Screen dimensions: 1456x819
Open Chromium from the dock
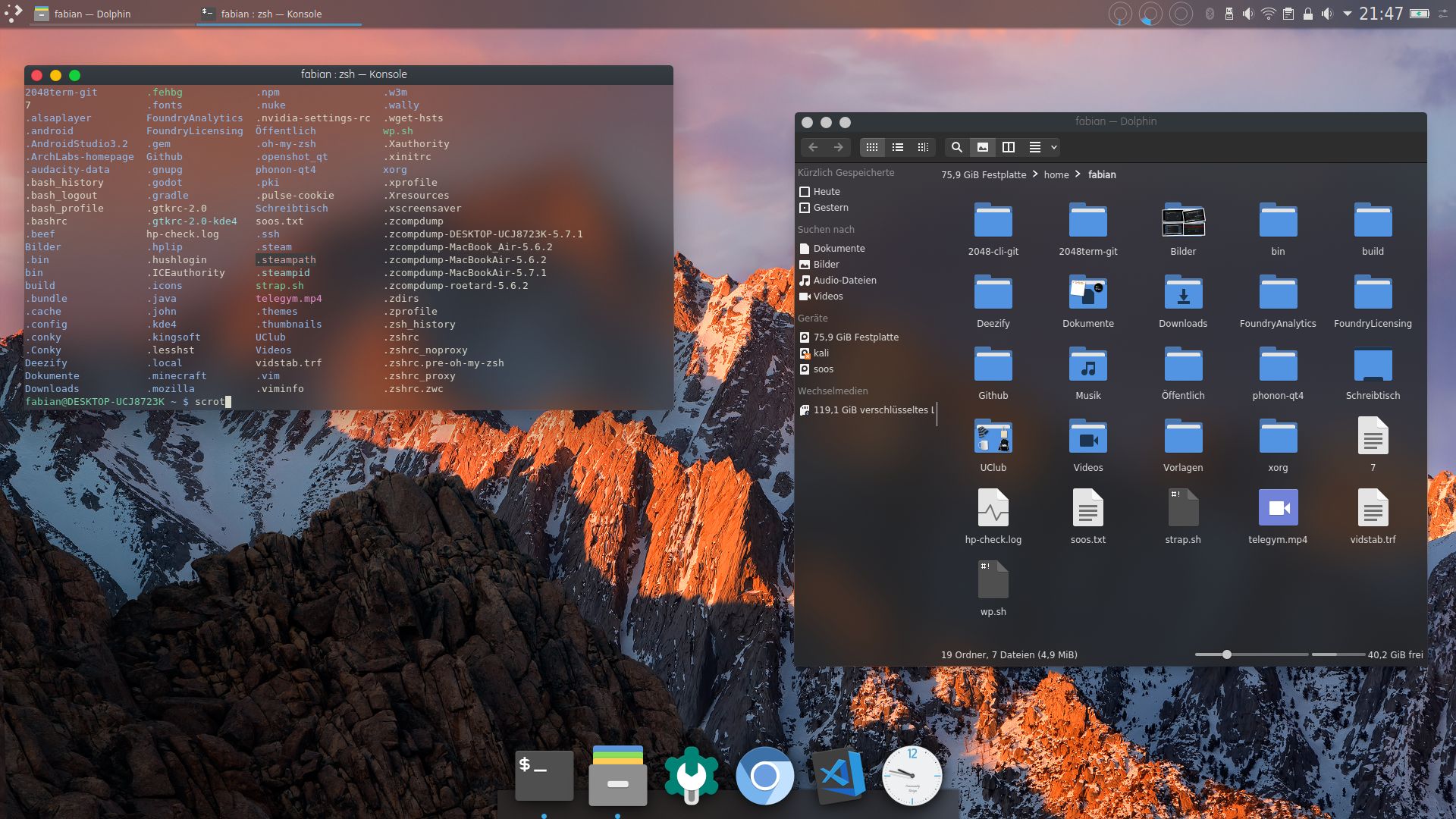(x=764, y=775)
